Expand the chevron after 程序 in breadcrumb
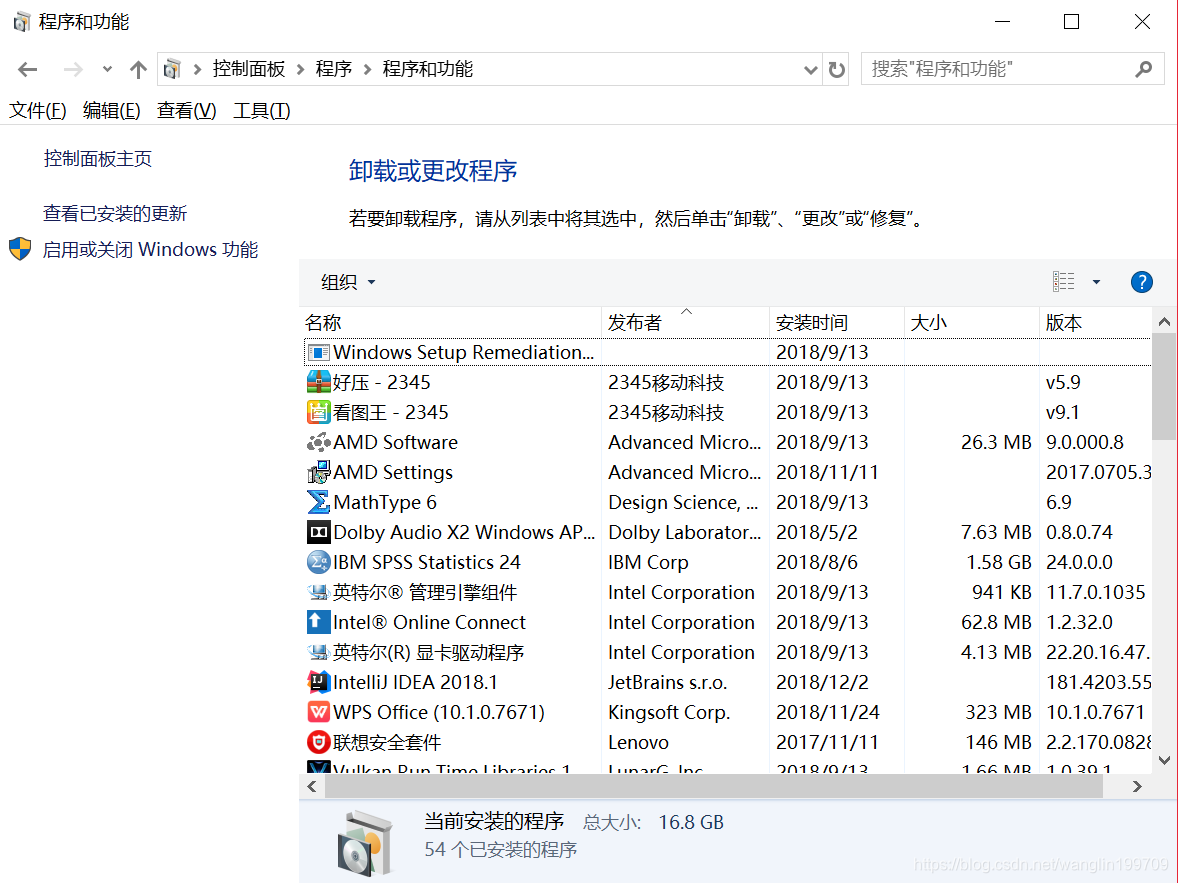 coord(367,70)
